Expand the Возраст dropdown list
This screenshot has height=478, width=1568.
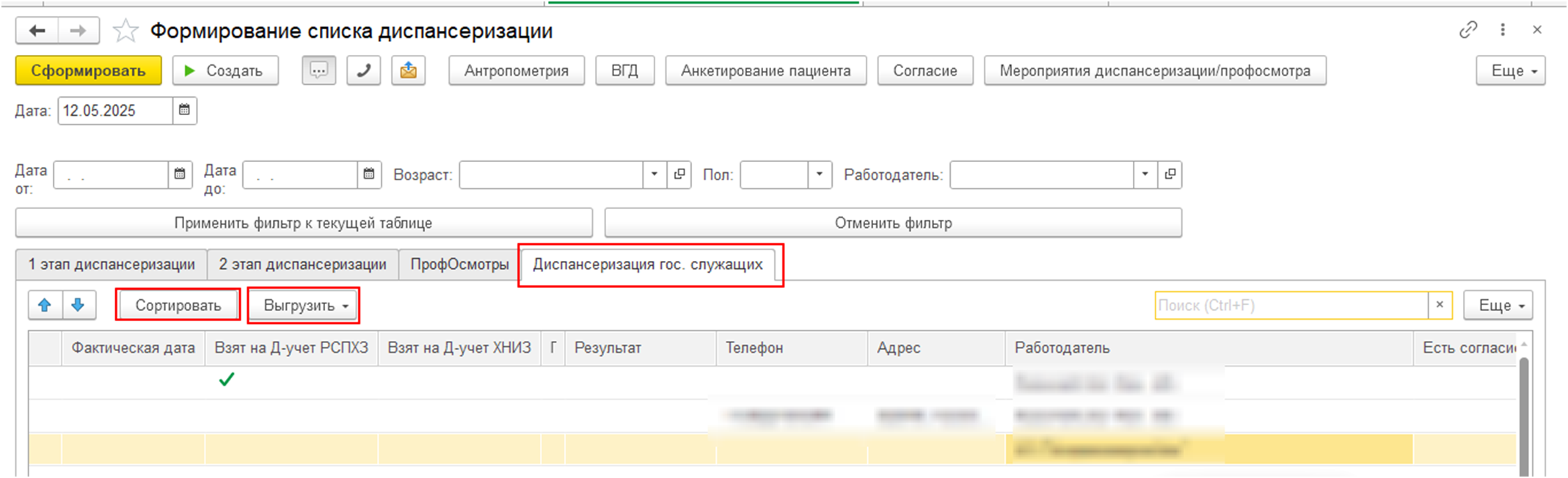[x=654, y=174]
